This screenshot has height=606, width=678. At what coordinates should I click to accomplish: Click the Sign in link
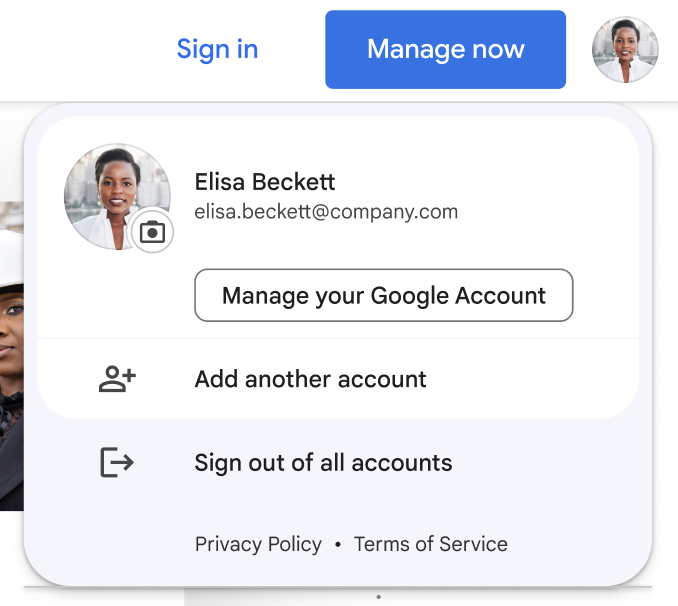pos(217,49)
